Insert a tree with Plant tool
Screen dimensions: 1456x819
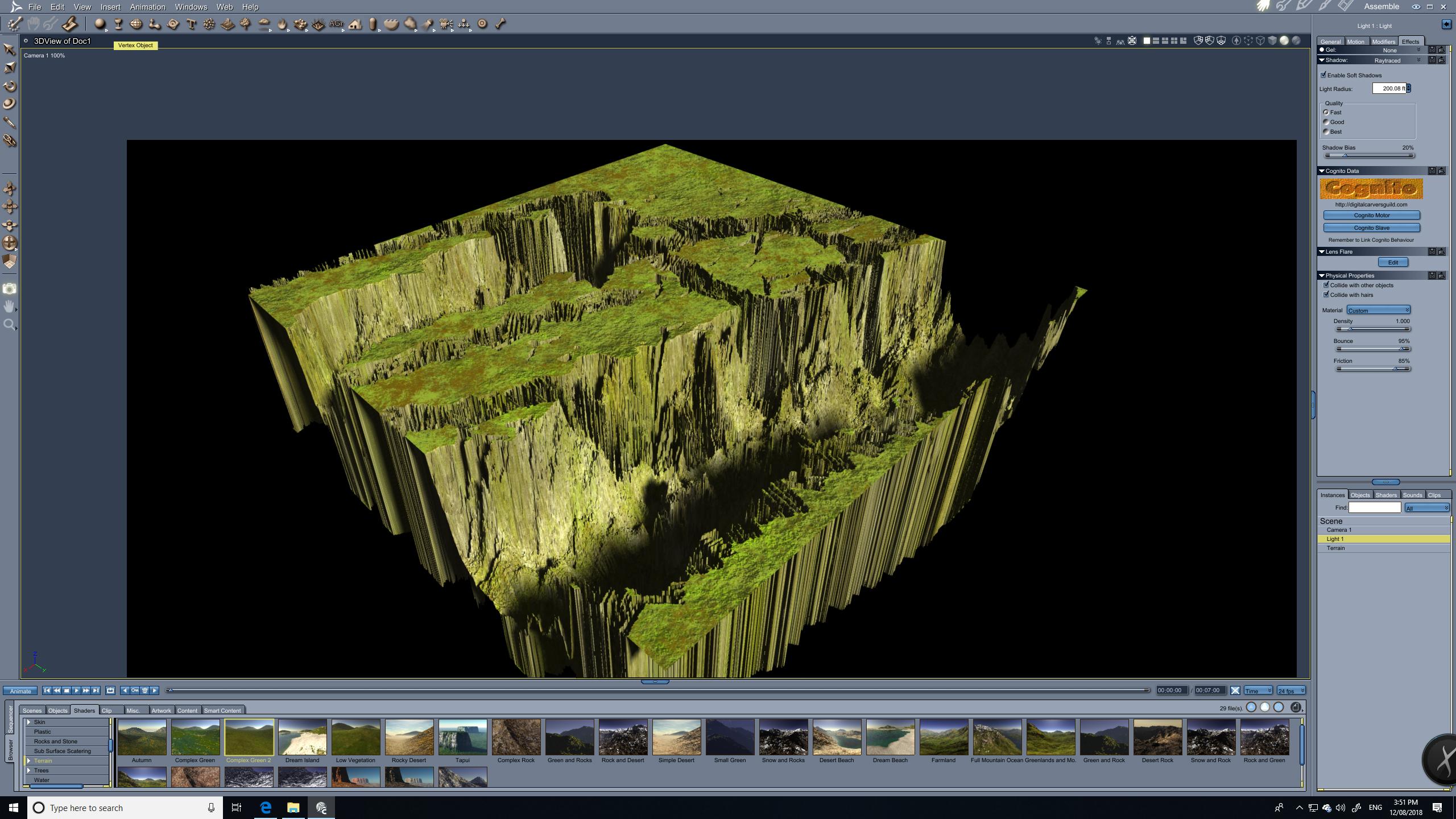click(x=245, y=24)
